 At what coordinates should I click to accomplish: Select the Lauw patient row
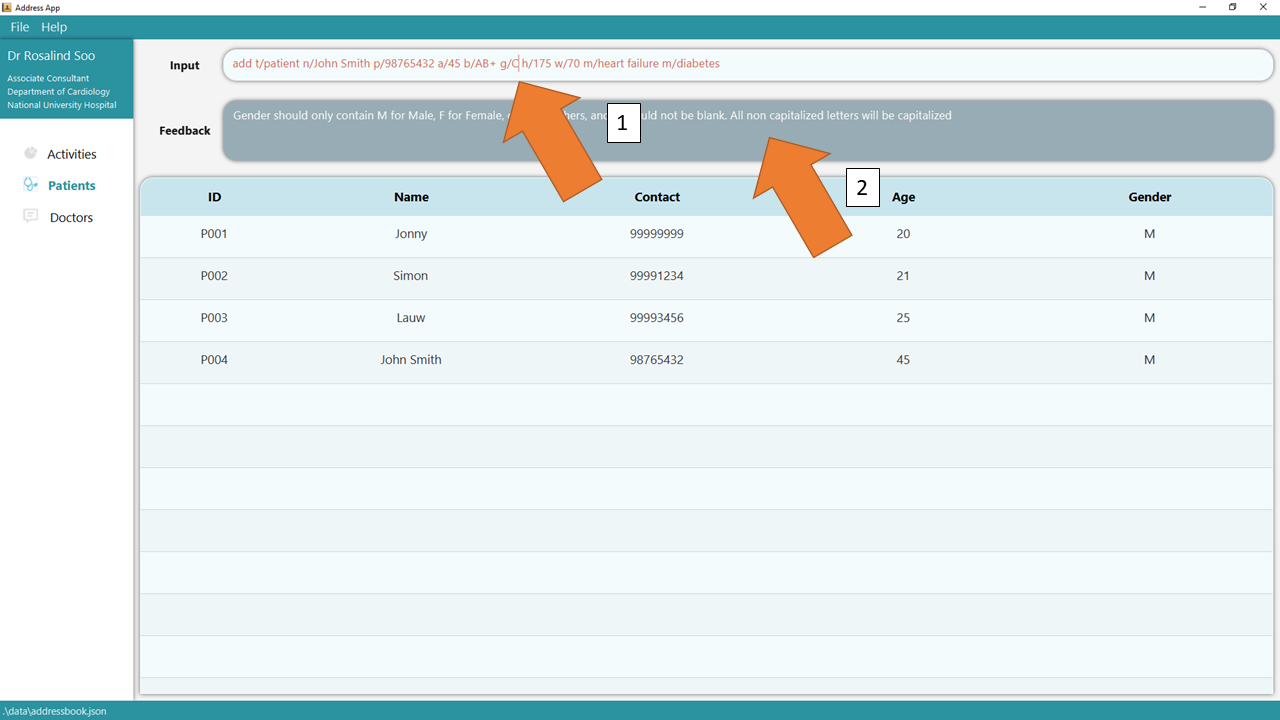(411, 318)
